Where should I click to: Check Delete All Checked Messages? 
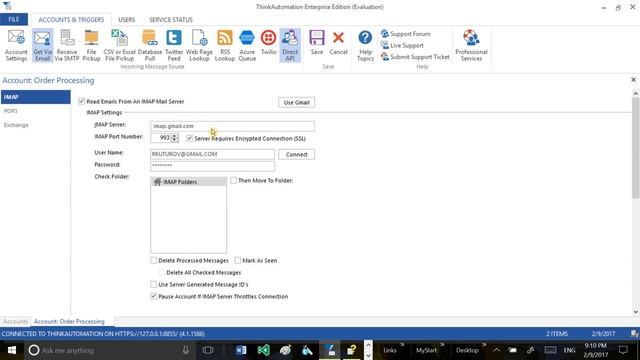pos(162,272)
